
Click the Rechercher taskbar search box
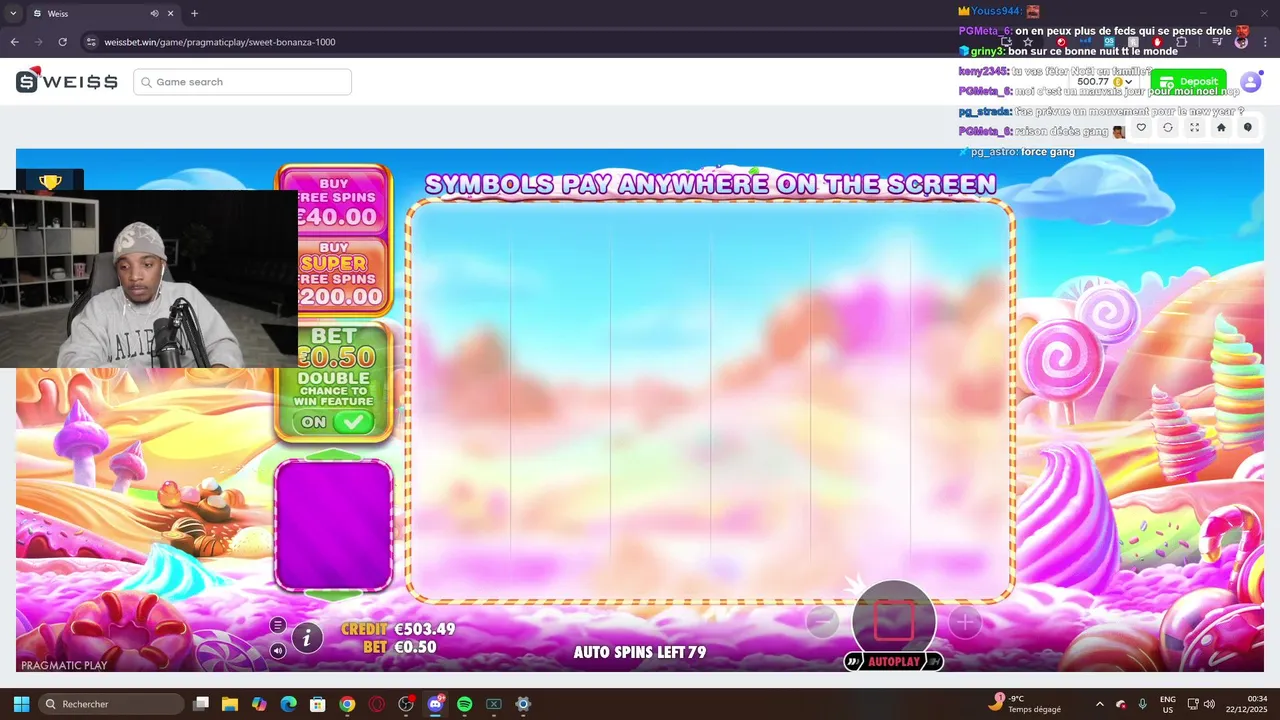click(x=112, y=704)
